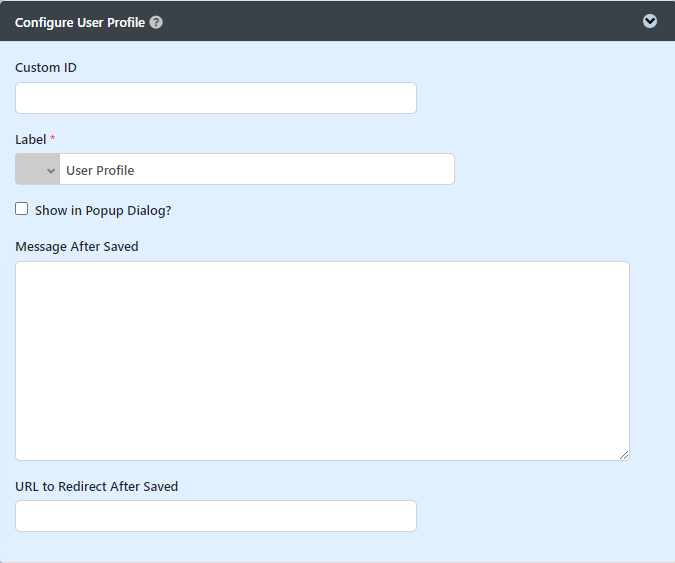The height and width of the screenshot is (563, 675).
Task: Open the Label icon selector dropdown
Action: [38, 170]
